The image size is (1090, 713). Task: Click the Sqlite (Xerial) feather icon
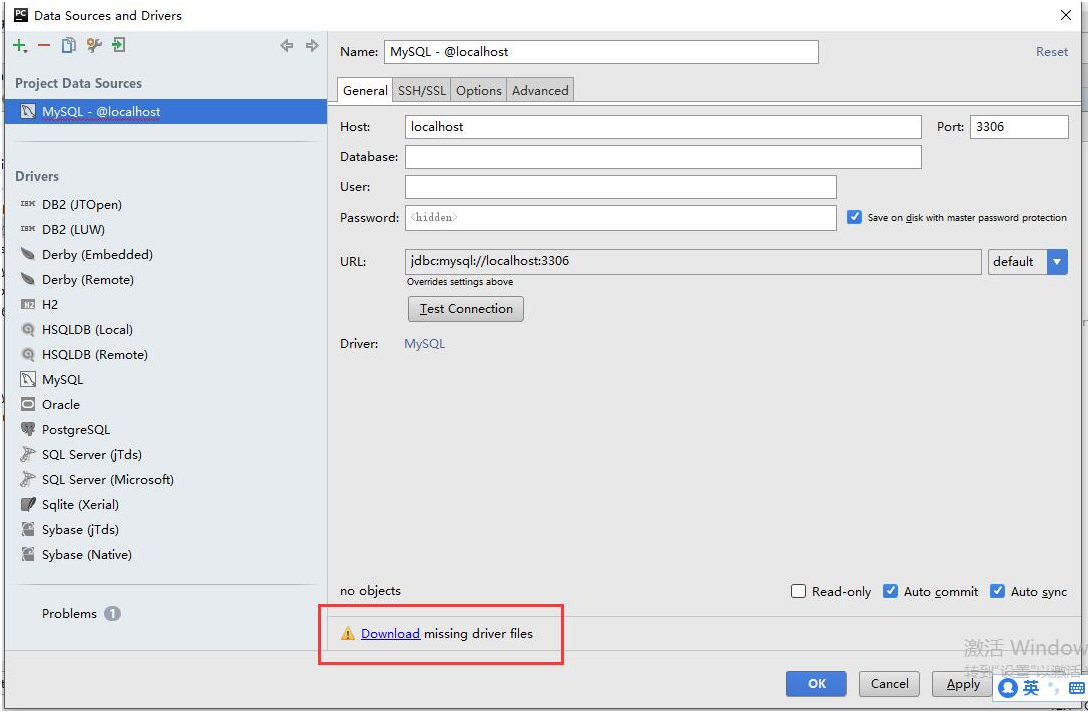pos(28,505)
